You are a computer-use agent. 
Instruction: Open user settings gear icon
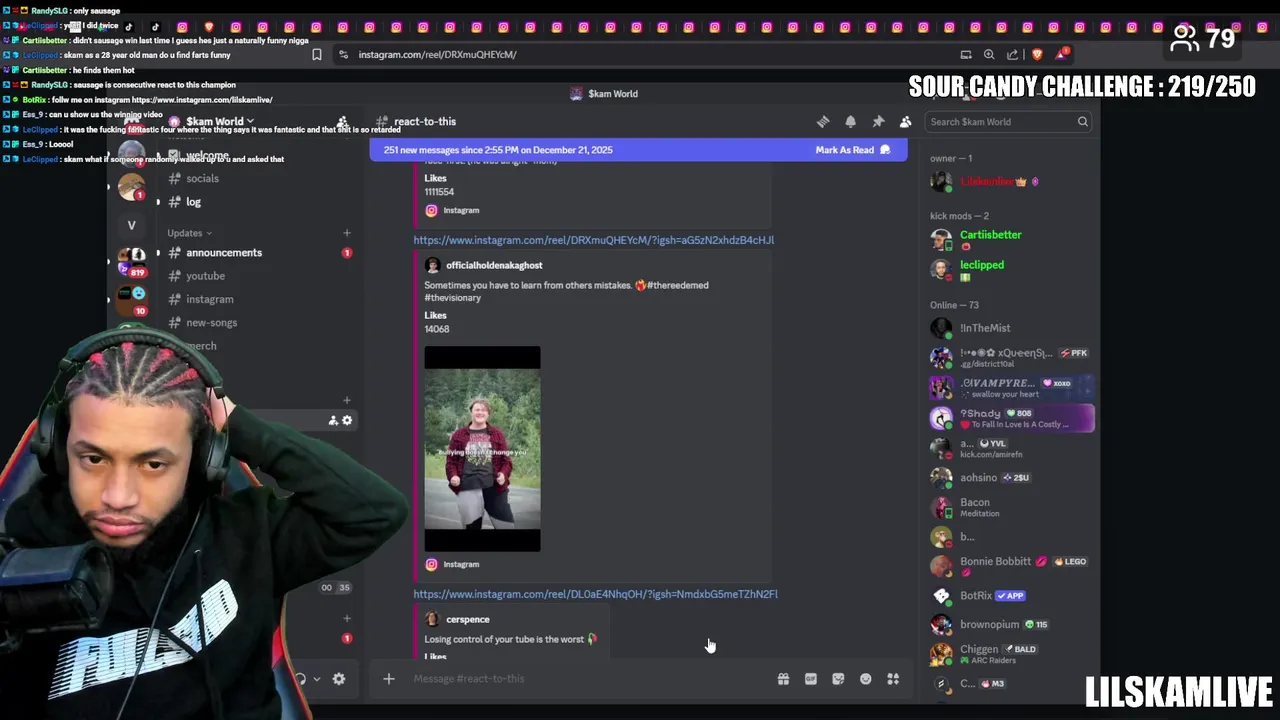point(339,679)
